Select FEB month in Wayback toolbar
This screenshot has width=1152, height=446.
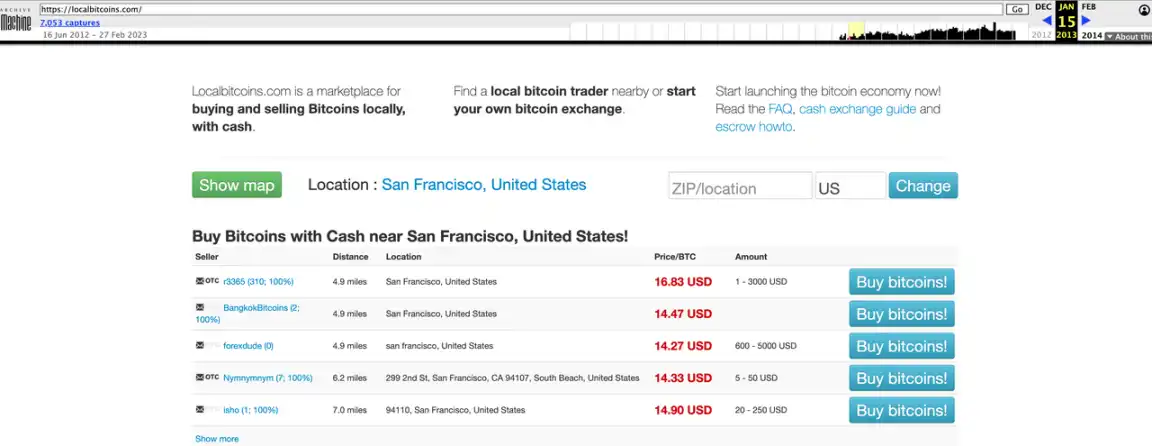pyautogui.click(x=1089, y=7)
